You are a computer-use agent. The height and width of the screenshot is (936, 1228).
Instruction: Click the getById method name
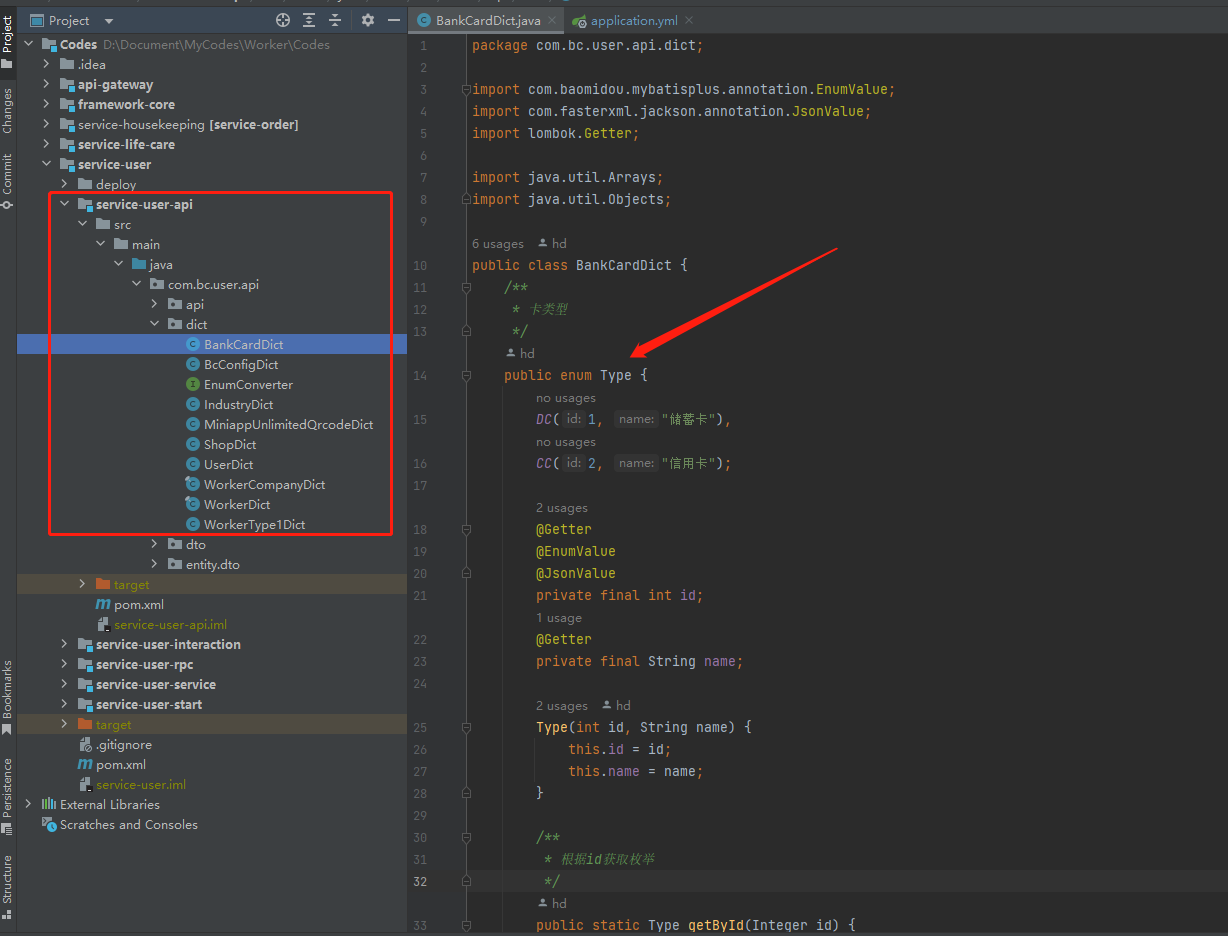716,925
